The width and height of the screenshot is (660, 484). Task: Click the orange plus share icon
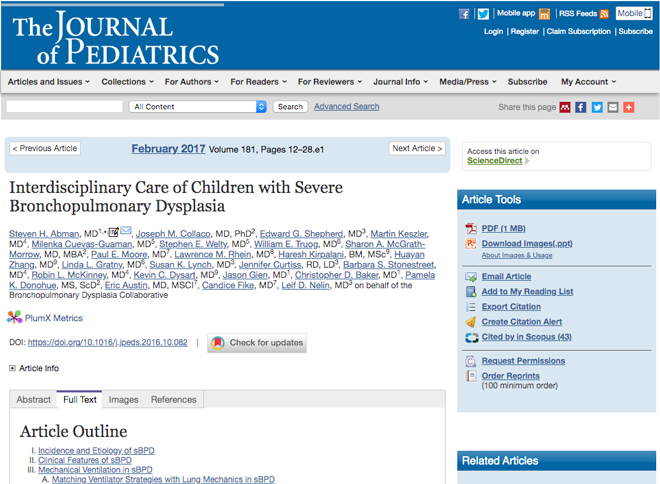click(629, 107)
